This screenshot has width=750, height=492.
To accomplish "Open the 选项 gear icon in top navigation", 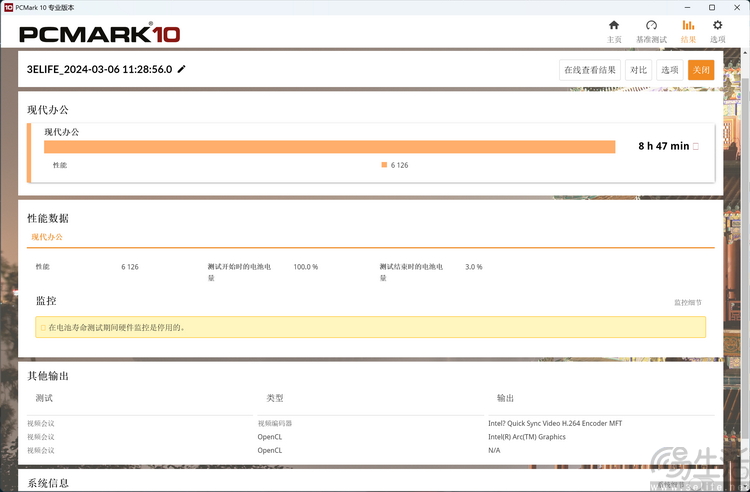I will [717, 26].
